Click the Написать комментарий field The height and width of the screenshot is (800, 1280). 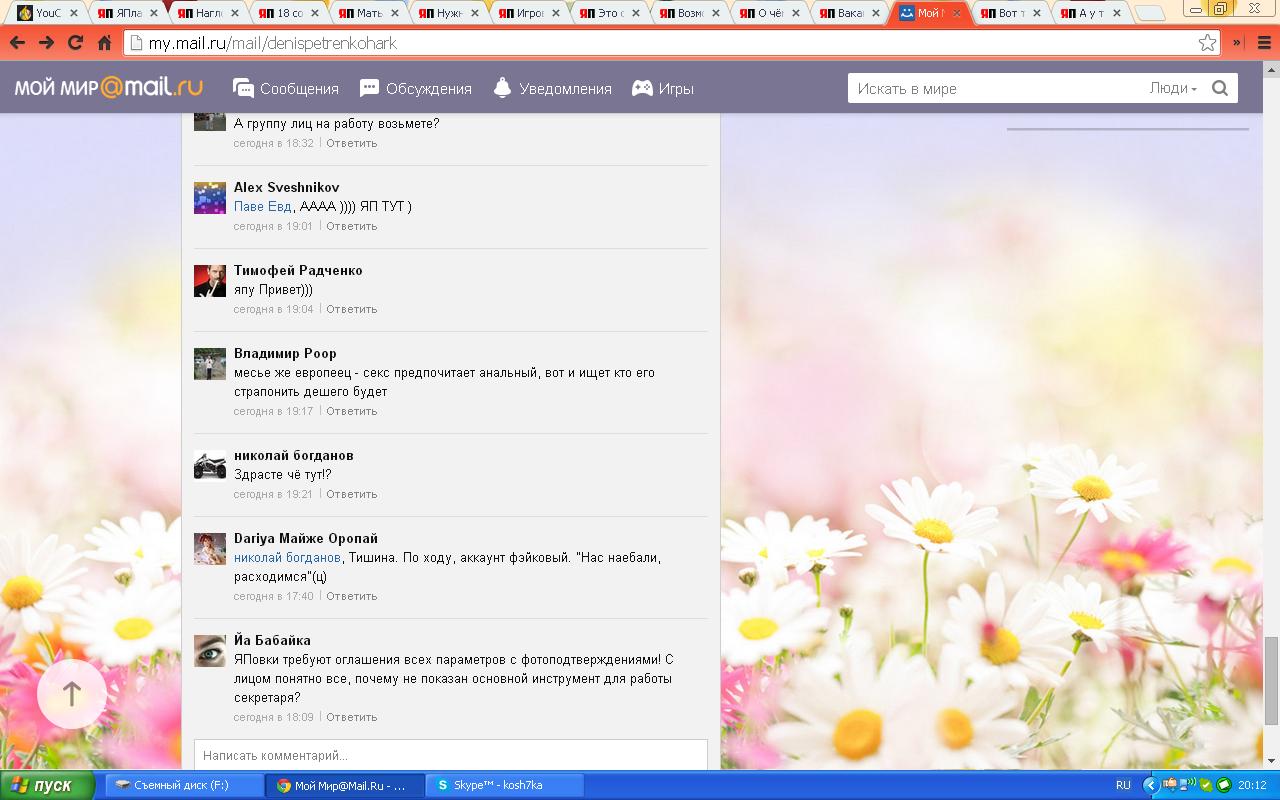pyautogui.click(x=450, y=755)
